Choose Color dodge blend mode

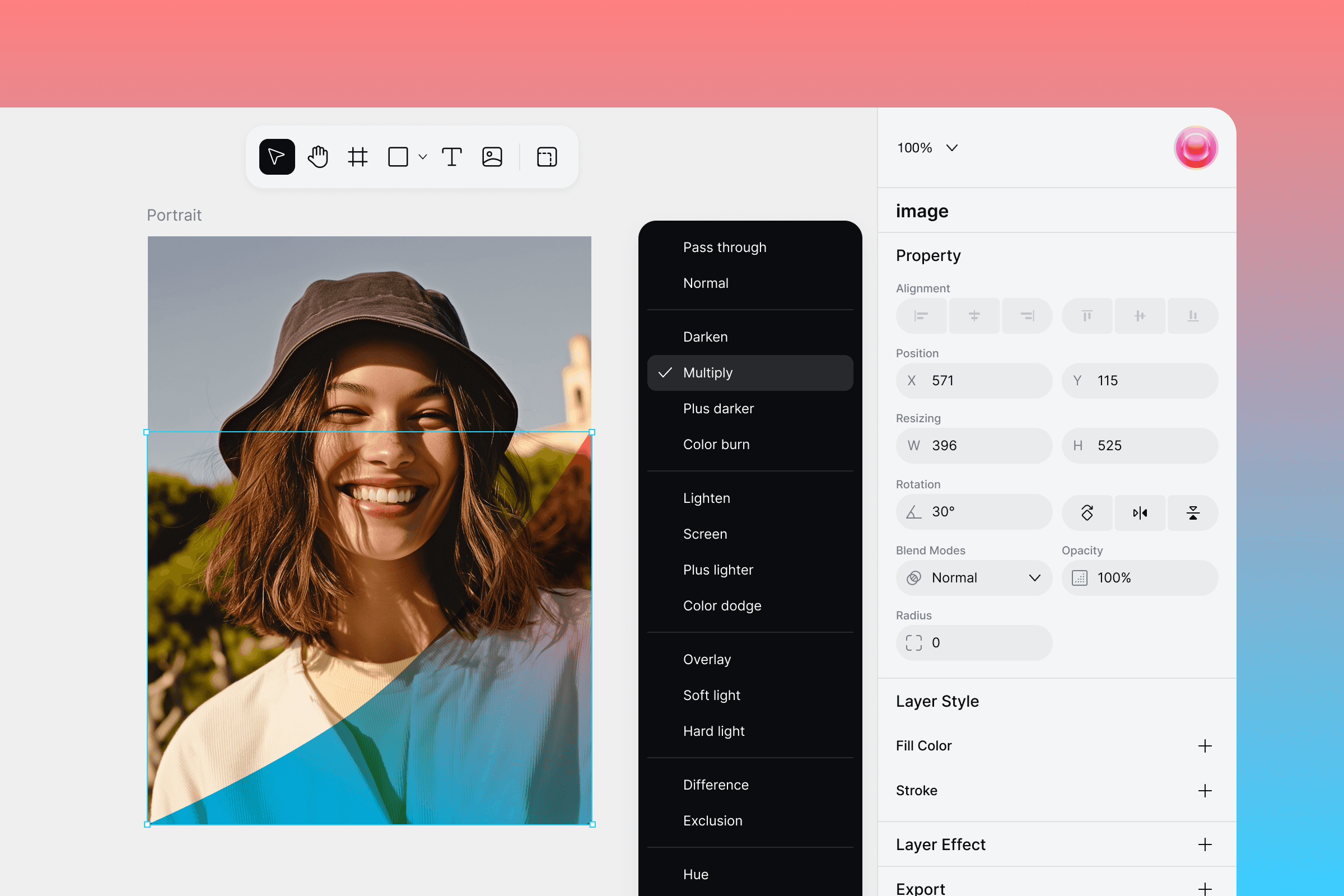(722, 606)
